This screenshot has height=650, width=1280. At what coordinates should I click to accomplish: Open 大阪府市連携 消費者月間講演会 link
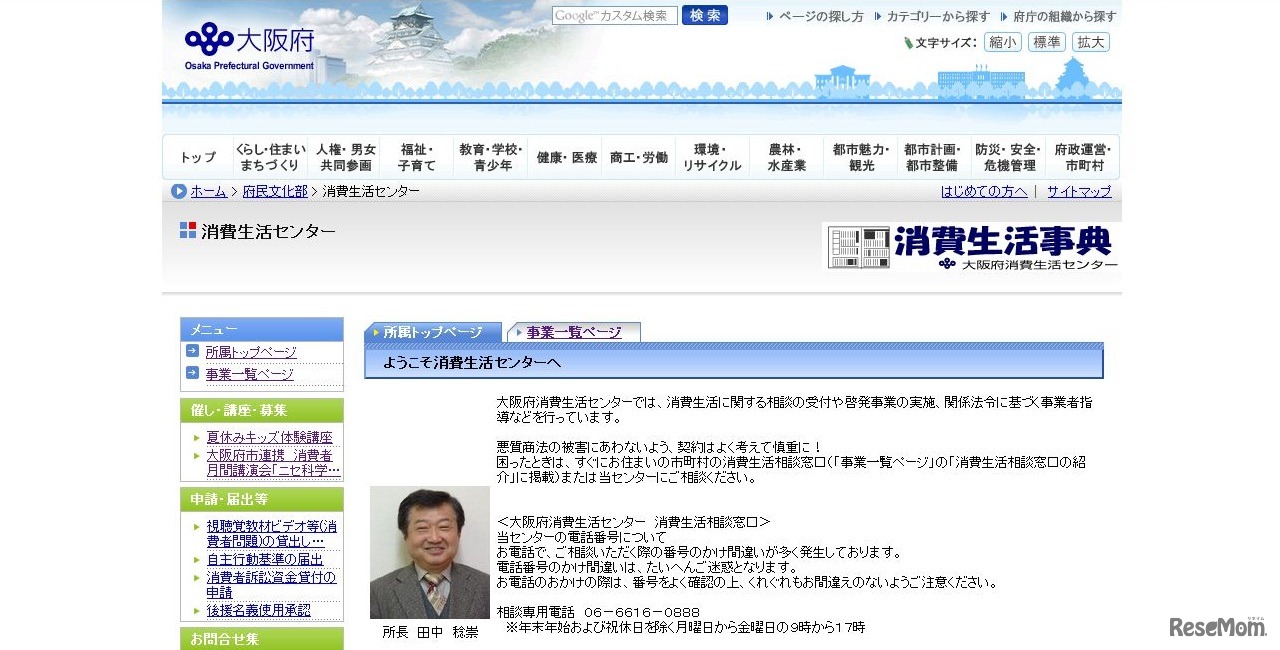273,462
